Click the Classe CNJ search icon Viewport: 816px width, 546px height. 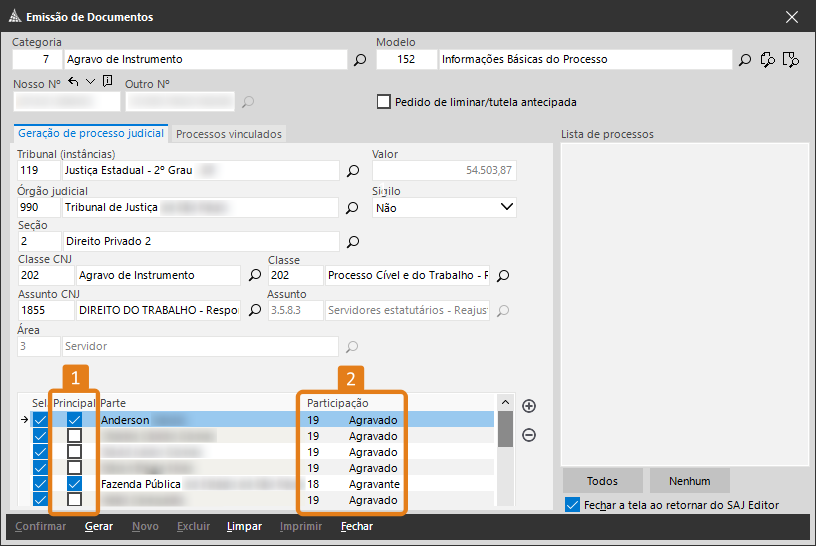[255, 276]
